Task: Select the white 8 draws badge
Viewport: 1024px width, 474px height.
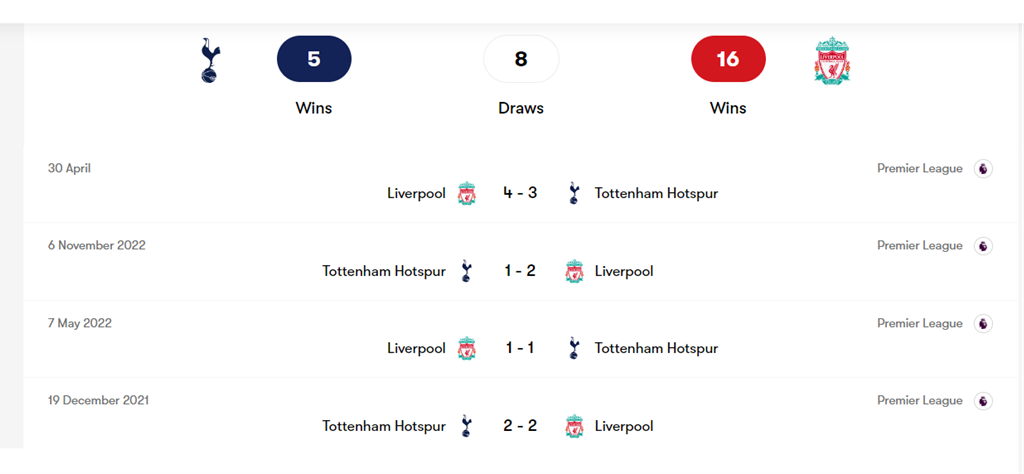Action: 521,59
